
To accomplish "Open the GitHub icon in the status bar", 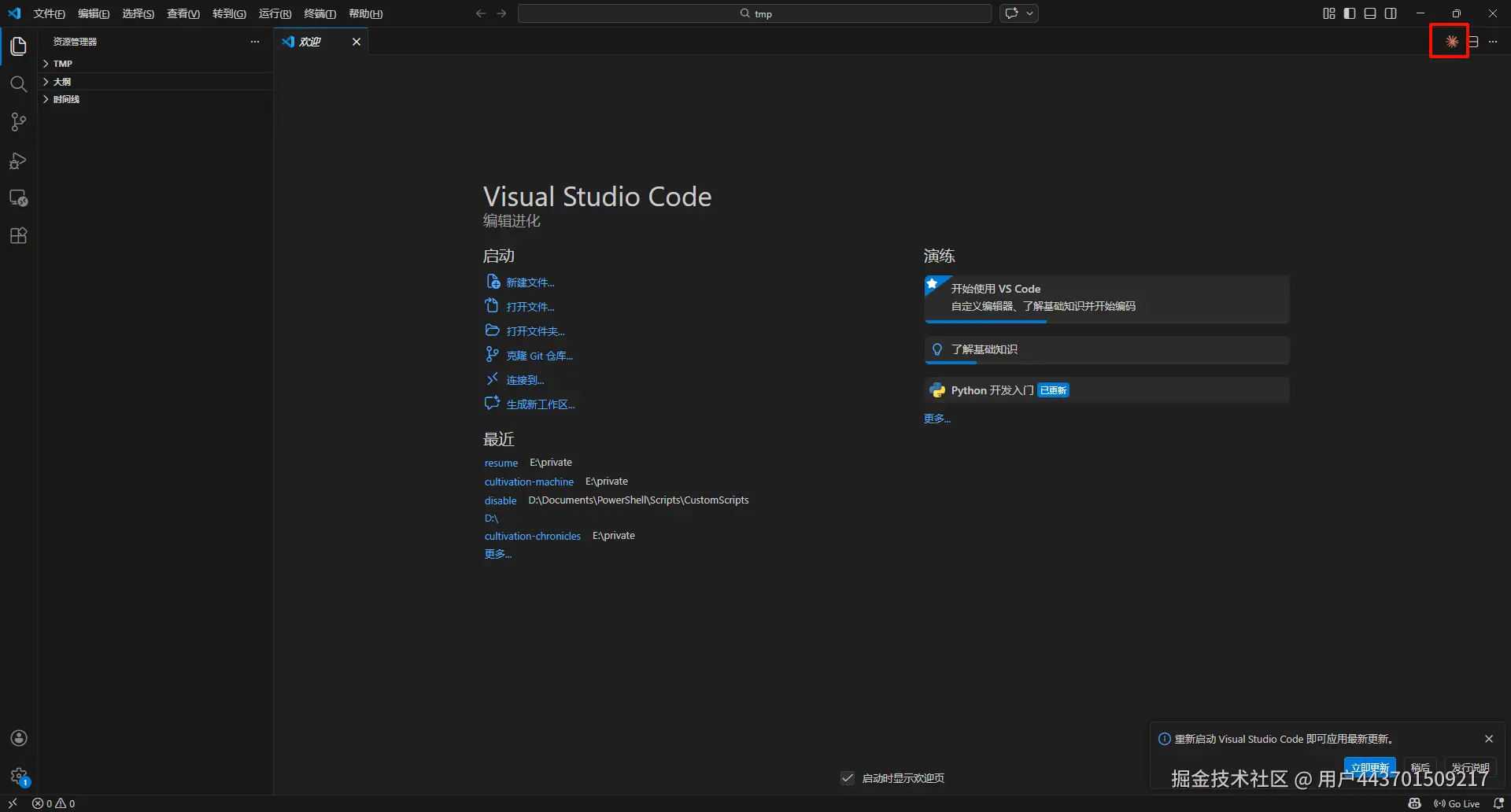I will (x=1414, y=803).
